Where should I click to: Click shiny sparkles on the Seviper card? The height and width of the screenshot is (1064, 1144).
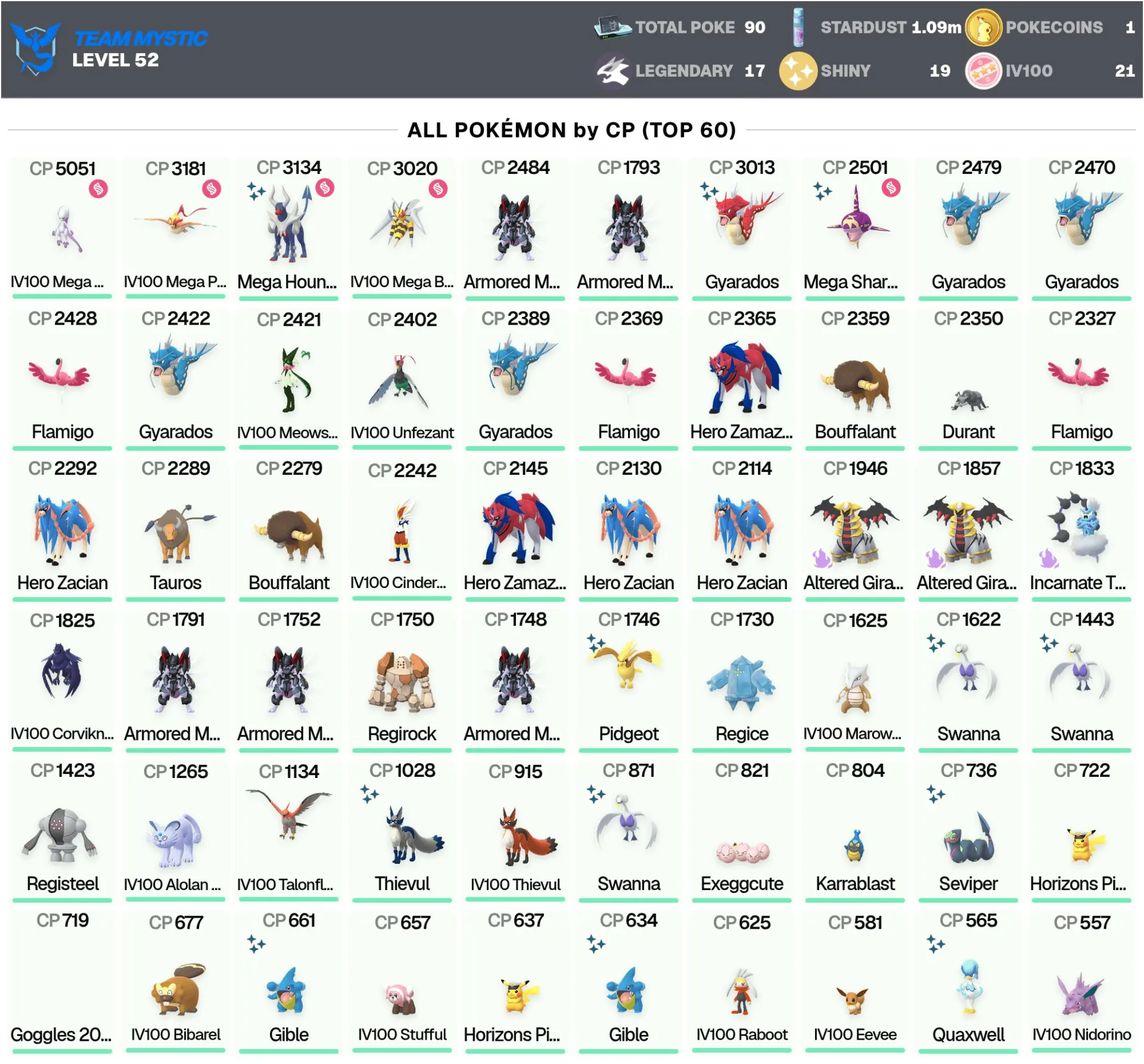click(935, 794)
